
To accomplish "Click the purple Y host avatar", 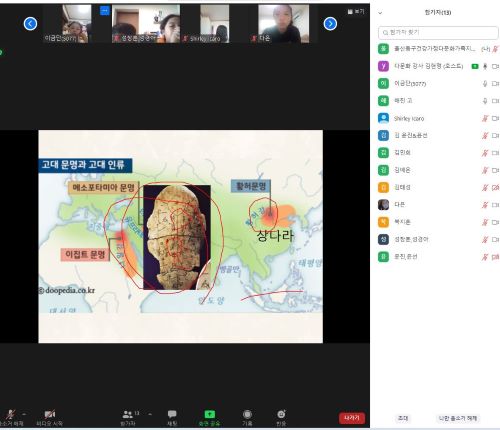I will 383,66.
